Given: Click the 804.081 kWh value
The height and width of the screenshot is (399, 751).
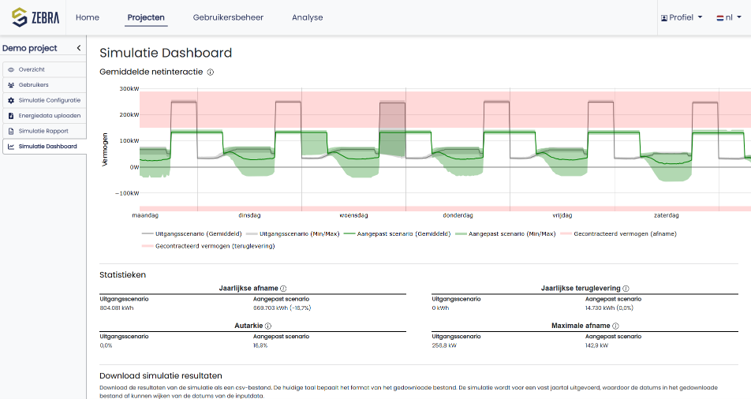Looking at the screenshot, I should click(x=117, y=308).
